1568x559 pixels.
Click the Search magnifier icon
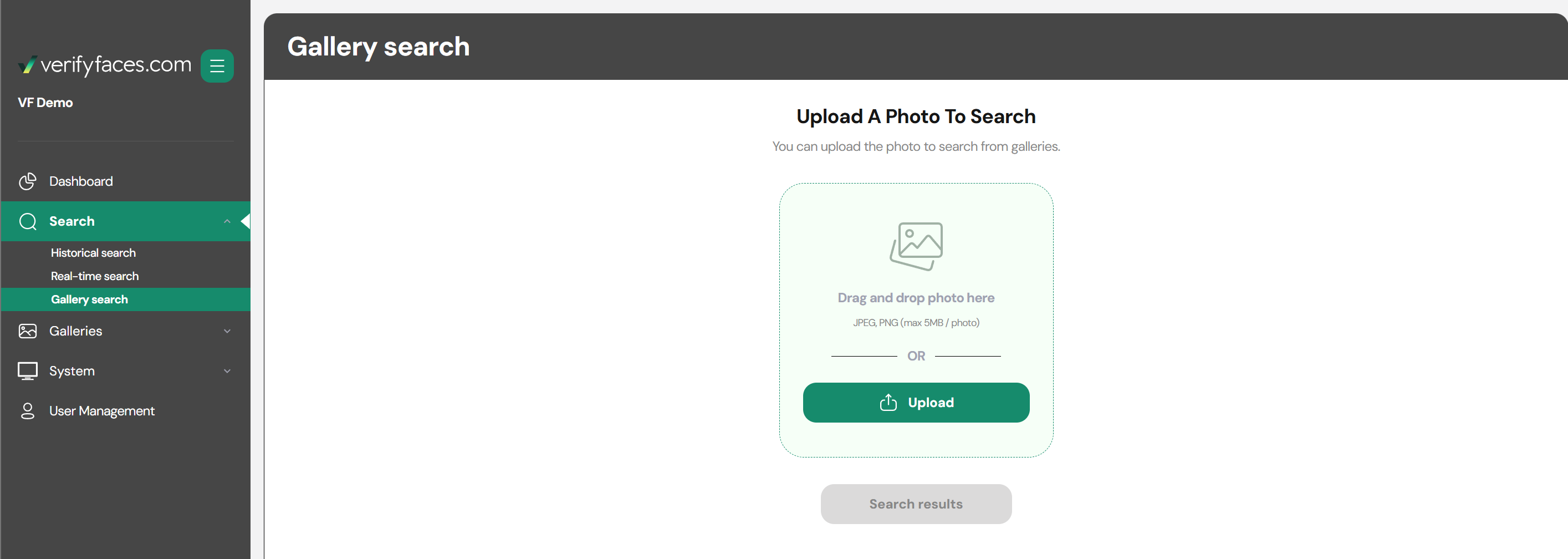pyautogui.click(x=27, y=221)
